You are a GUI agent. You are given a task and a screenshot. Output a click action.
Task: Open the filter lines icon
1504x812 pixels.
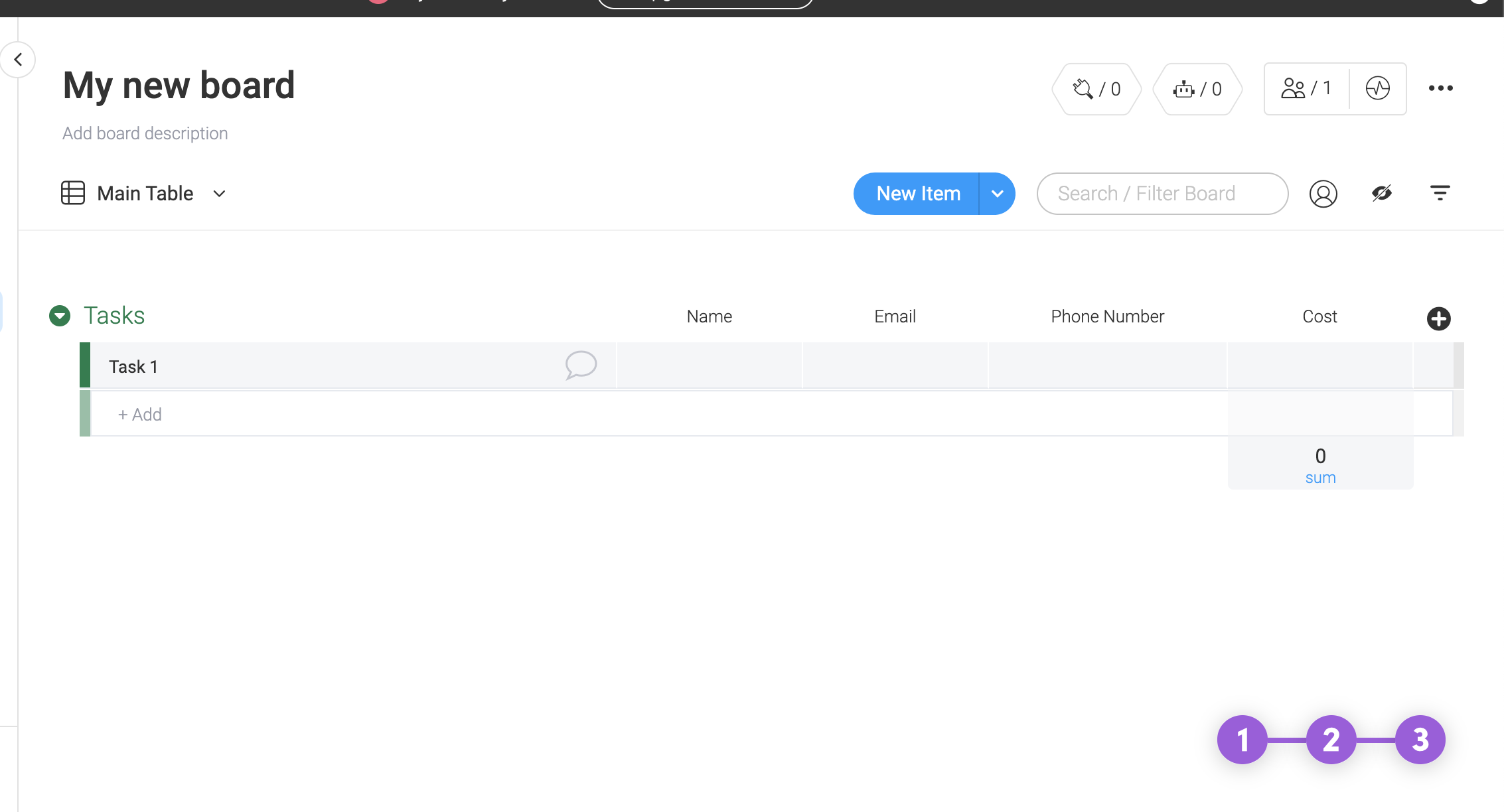click(1440, 193)
